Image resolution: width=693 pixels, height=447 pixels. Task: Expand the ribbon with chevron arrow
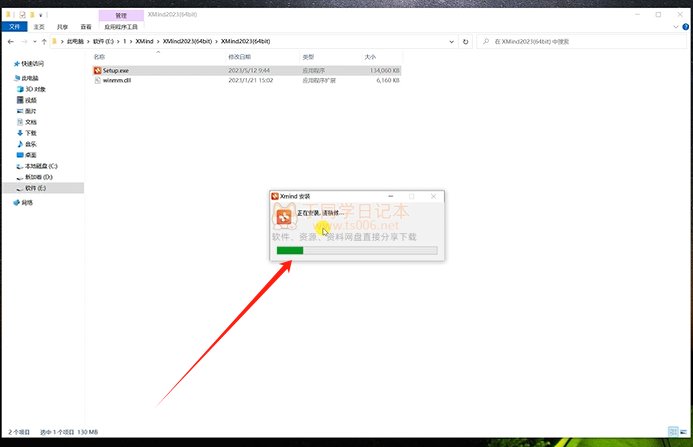(x=676, y=27)
